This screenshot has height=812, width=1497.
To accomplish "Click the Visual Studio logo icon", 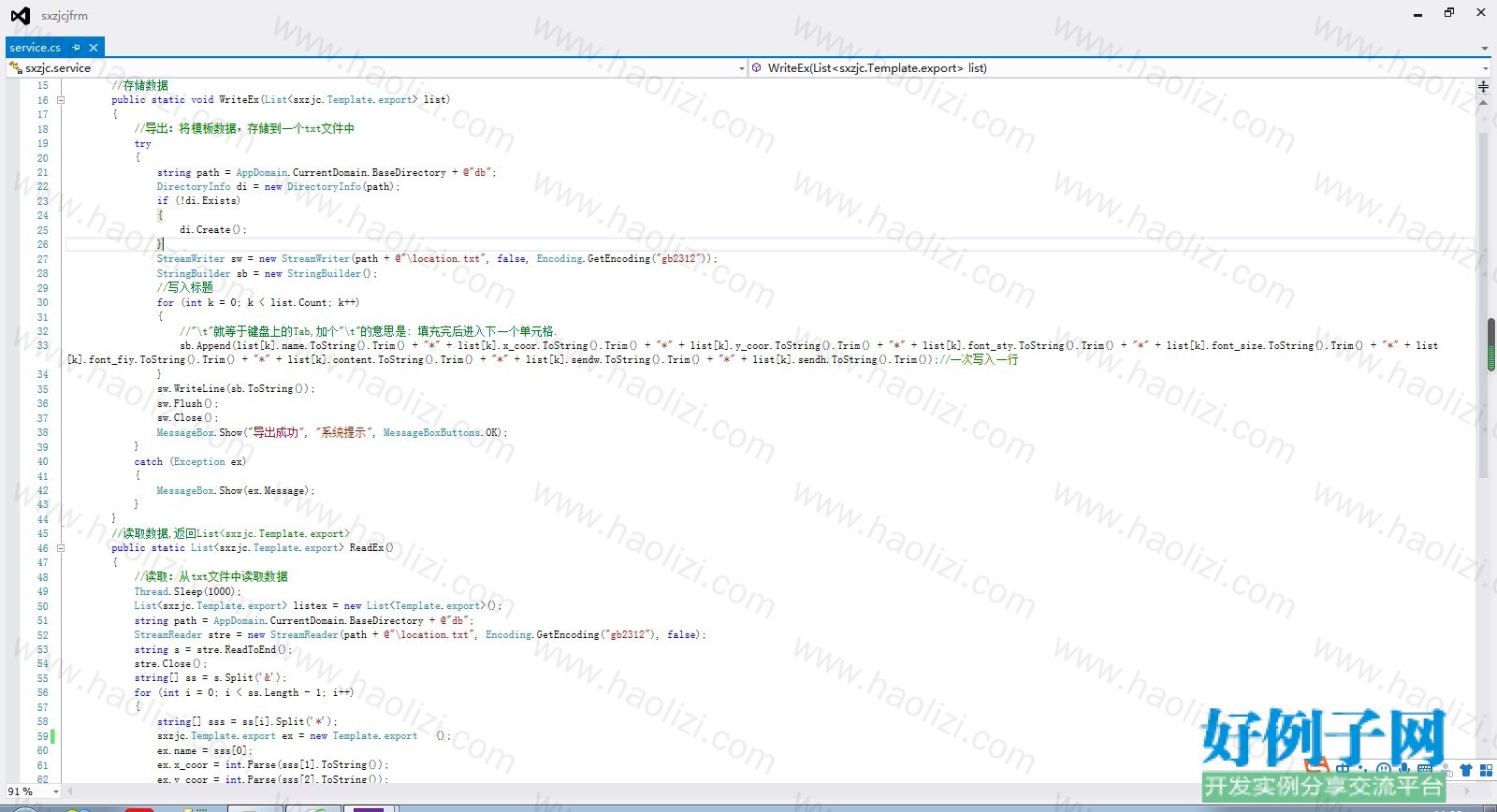I will (20, 15).
